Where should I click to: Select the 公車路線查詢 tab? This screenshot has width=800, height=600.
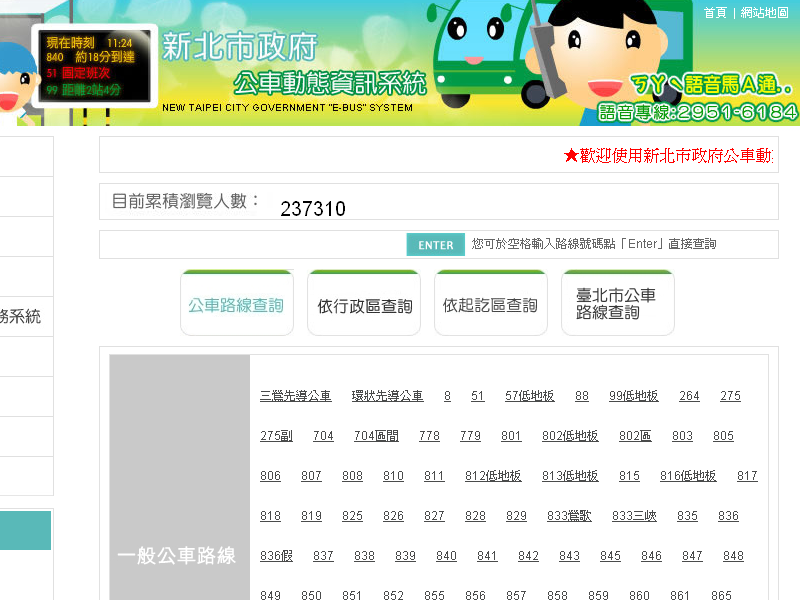[237, 303]
